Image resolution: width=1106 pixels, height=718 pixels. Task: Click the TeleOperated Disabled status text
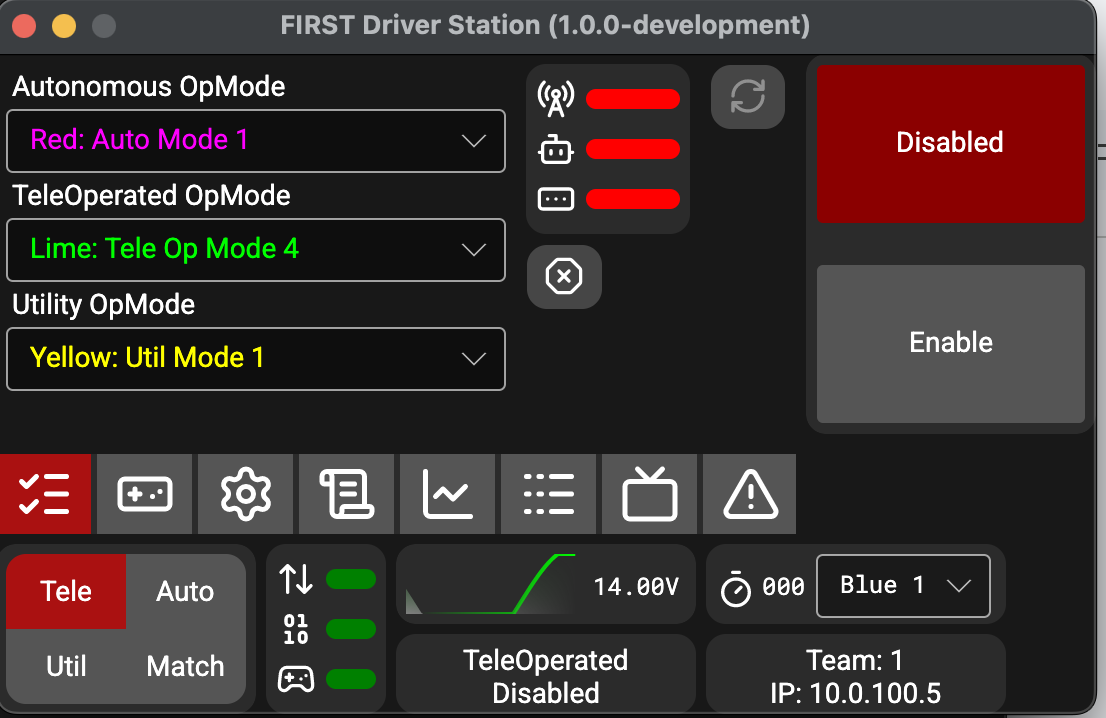click(x=546, y=676)
